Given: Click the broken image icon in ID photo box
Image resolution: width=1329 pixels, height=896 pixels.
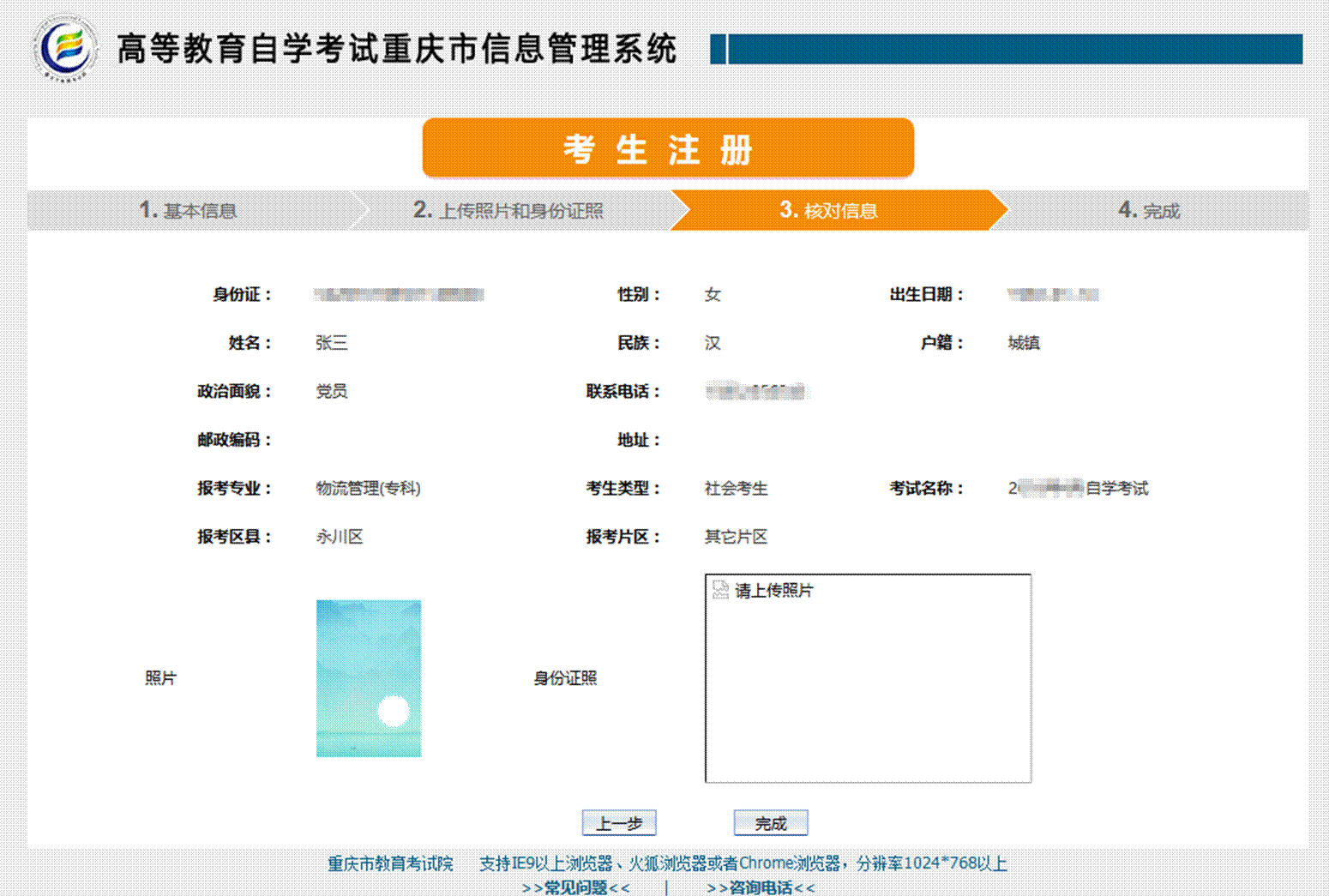Looking at the screenshot, I should click(x=720, y=590).
